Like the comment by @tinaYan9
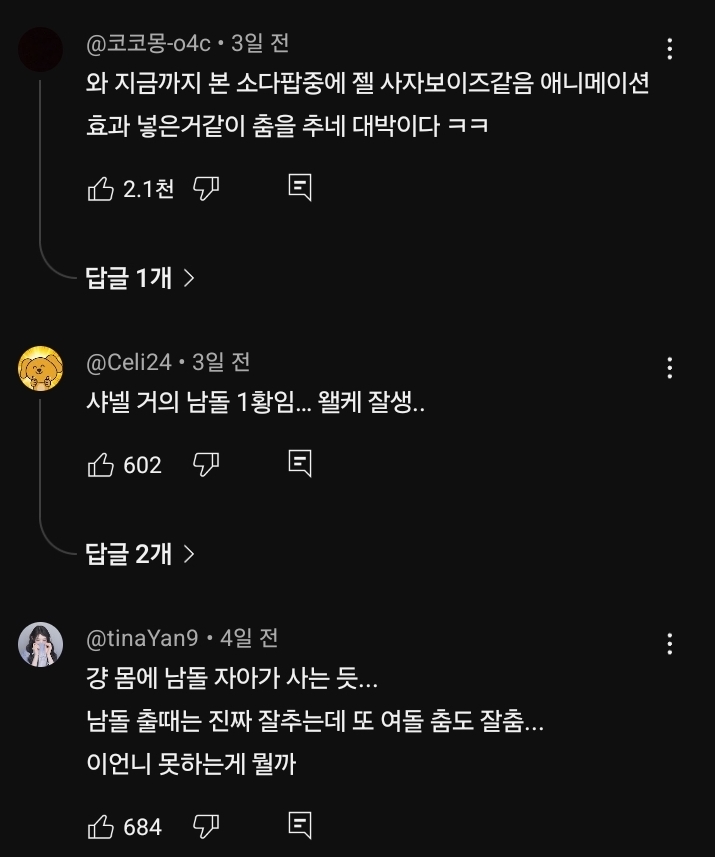The image size is (715, 857). click(x=101, y=826)
